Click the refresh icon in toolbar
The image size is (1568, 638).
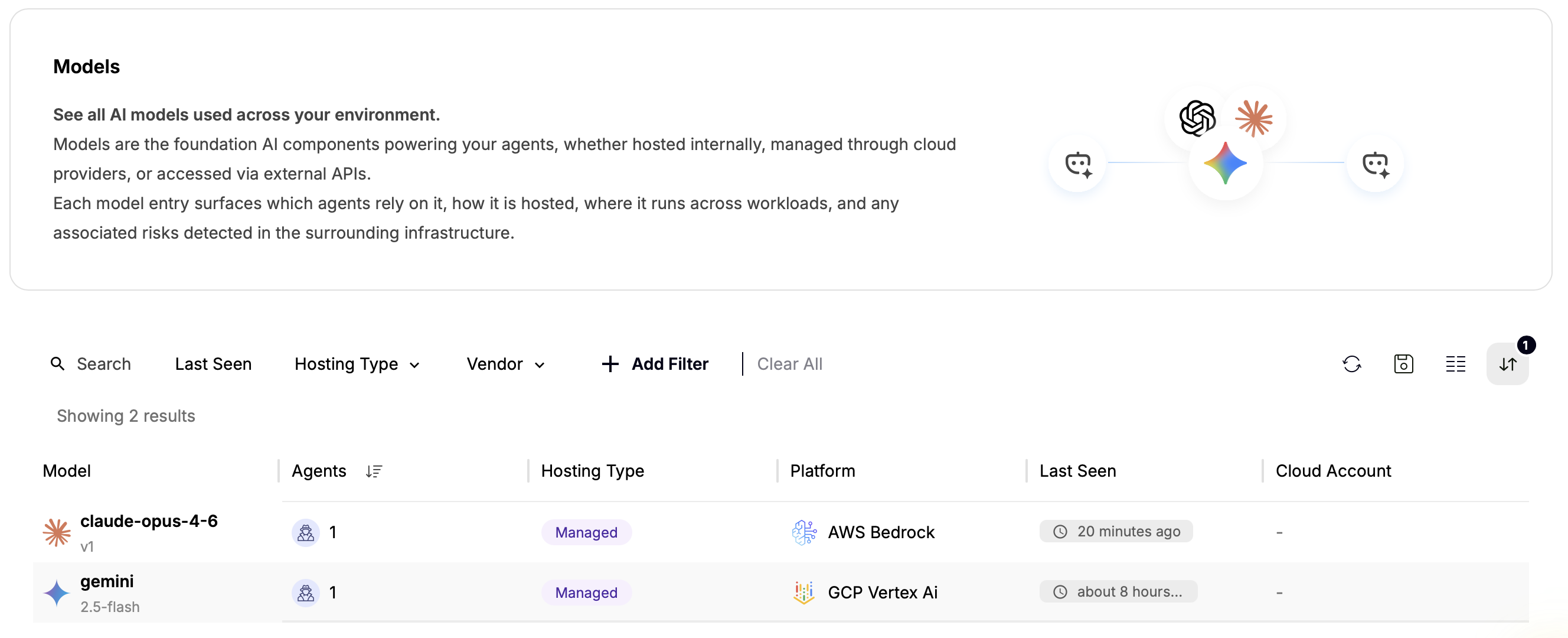[x=1351, y=364]
